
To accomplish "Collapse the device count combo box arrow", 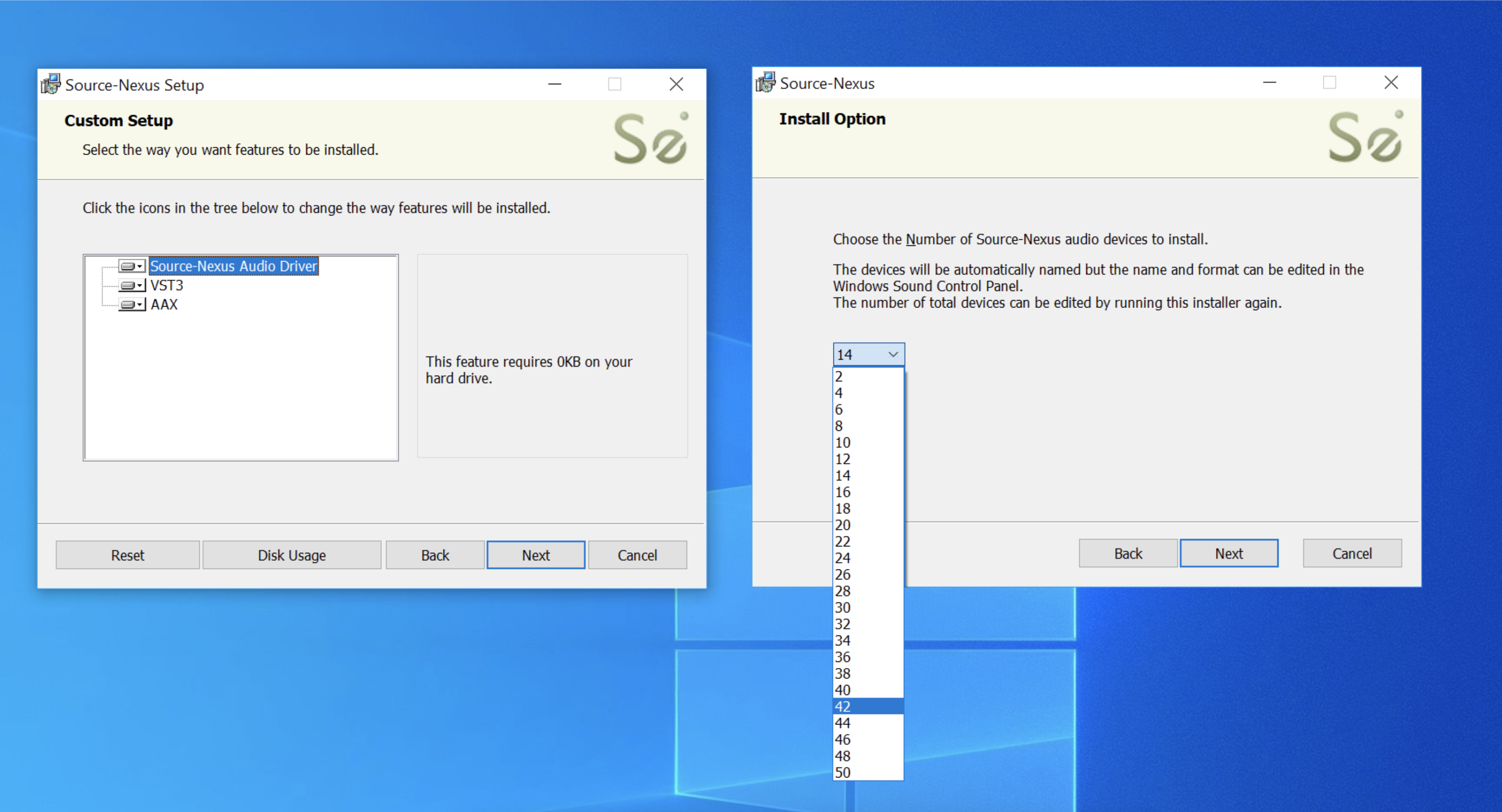I will pyautogui.click(x=893, y=354).
